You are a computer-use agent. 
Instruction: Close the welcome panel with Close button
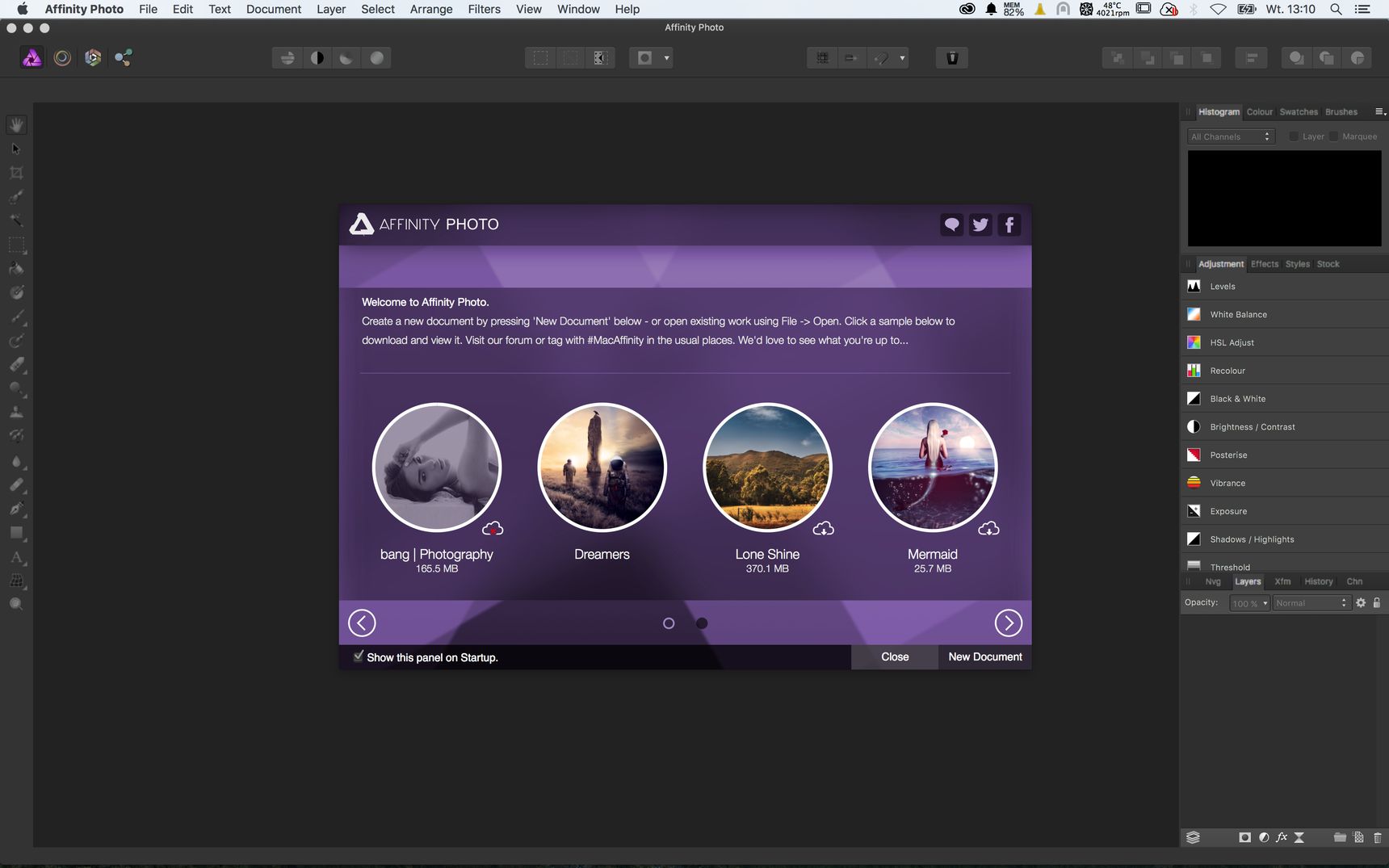tap(895, 657)
